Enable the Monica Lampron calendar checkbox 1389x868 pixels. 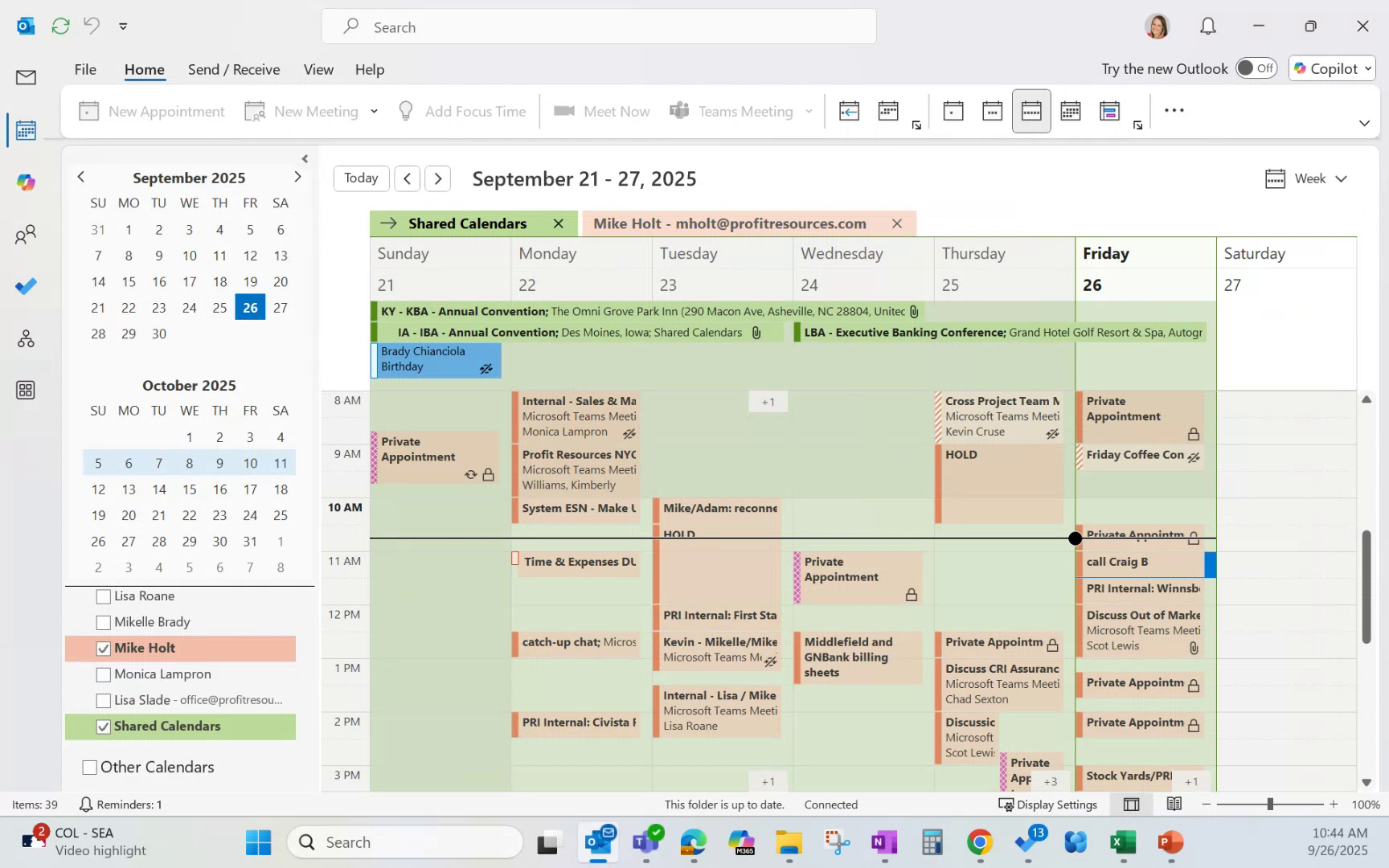click(103, 674)
